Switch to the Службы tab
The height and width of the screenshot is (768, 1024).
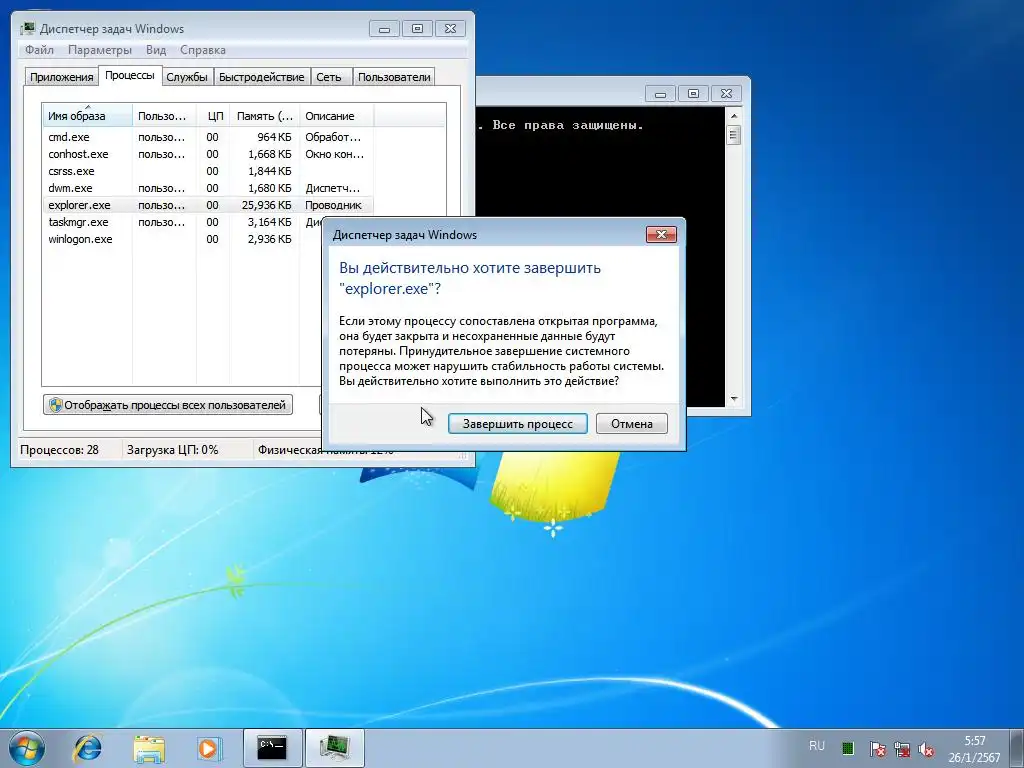point(187,77)
